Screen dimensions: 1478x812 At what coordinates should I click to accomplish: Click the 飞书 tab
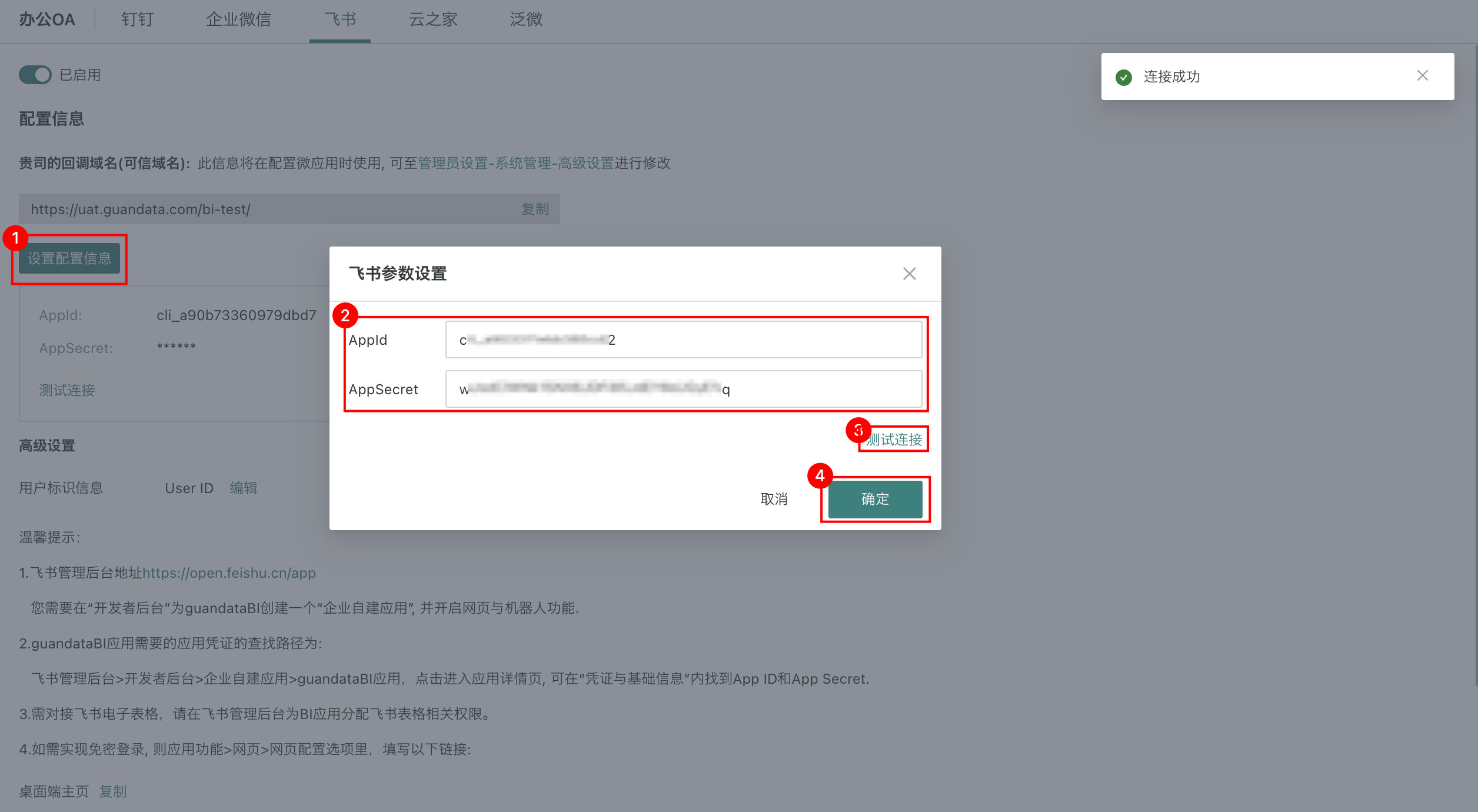pyautogui.click(x=340, y=19)
